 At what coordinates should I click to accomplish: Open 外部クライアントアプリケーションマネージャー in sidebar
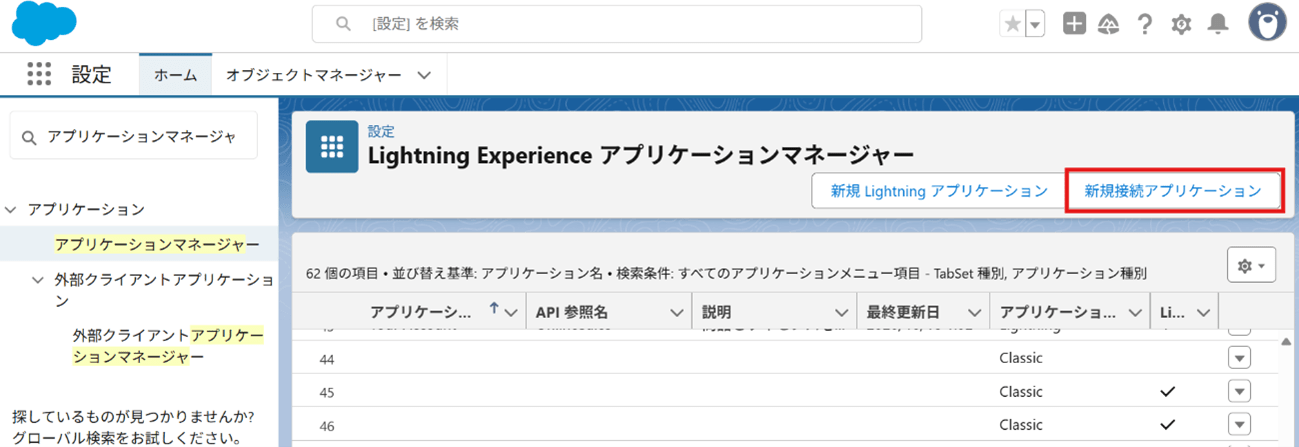[168, 346]
